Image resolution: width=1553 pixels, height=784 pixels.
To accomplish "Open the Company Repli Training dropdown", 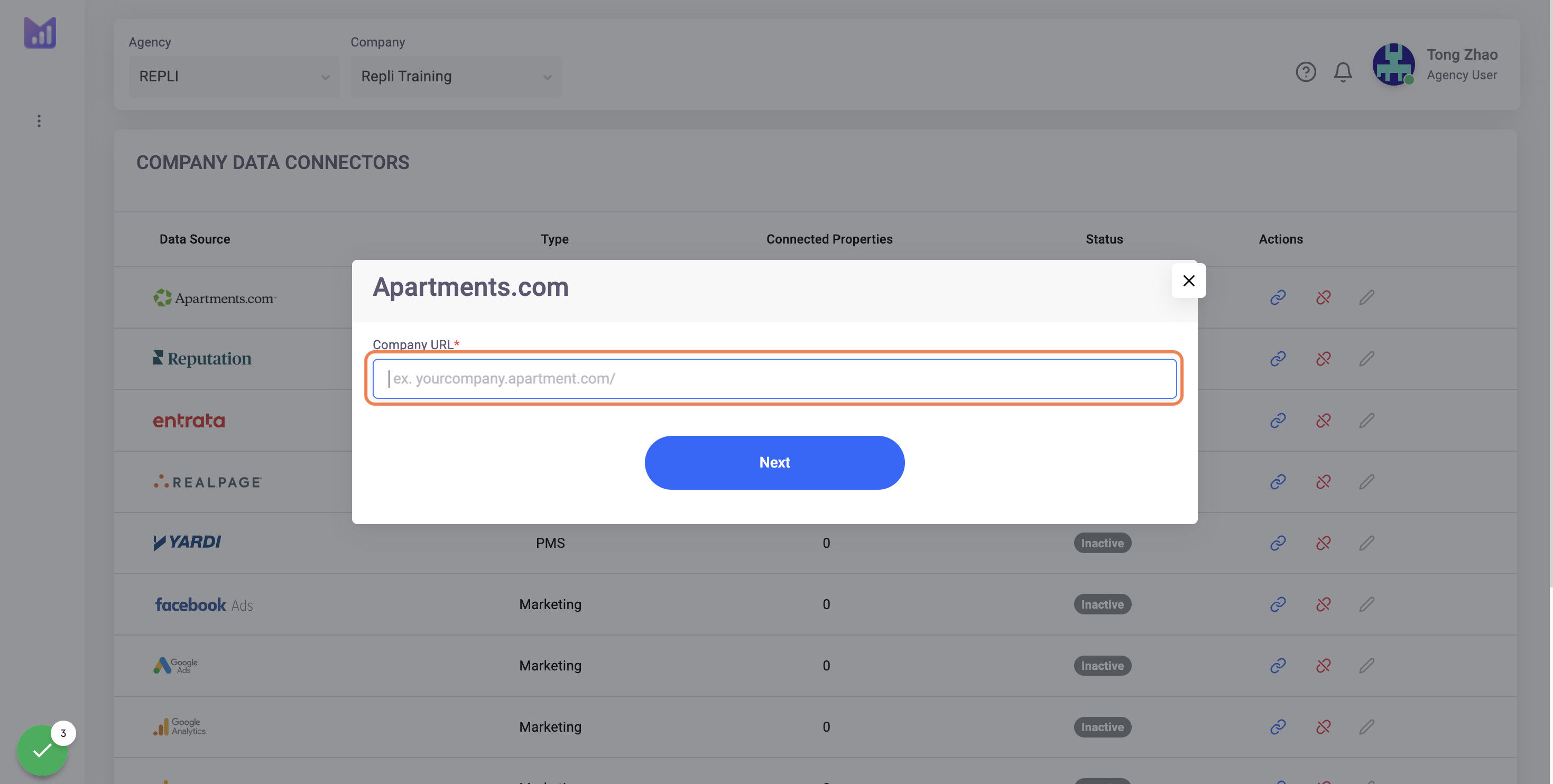I will [x=456, y=77].
